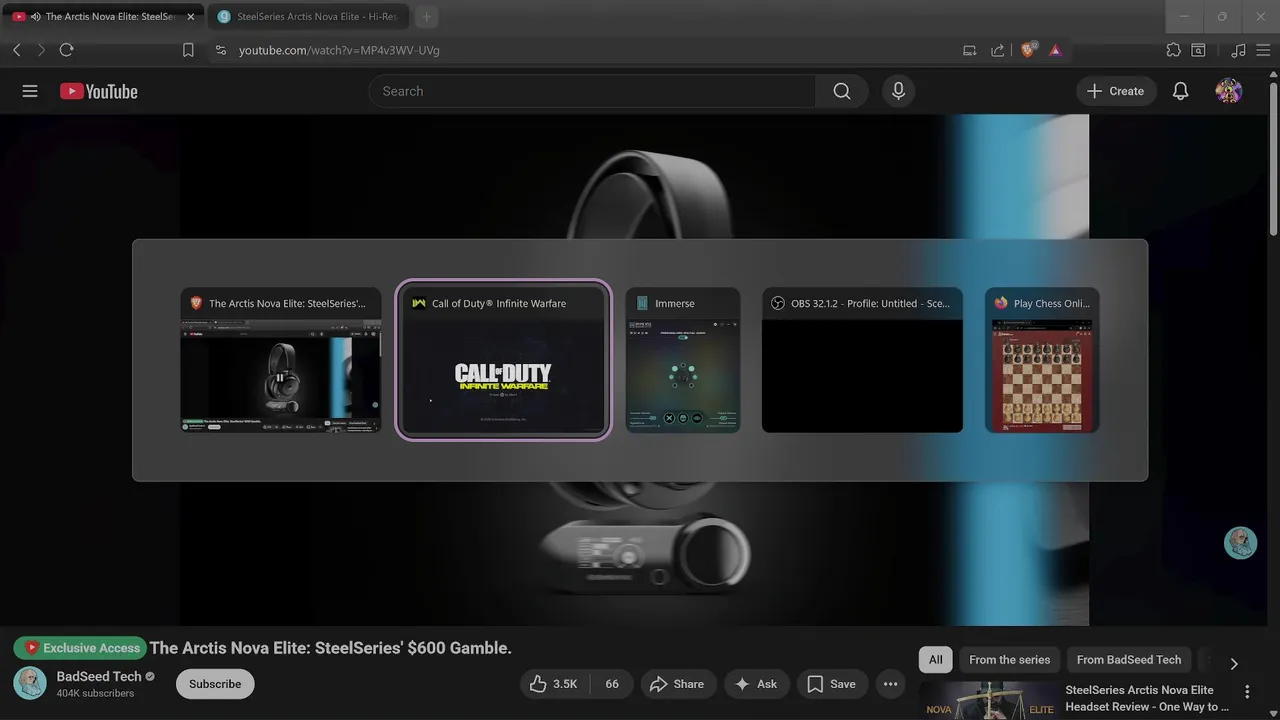1280x720 pixels.
Task: Open site settings icon beside the URL
Action: click(x=221, y=50)
